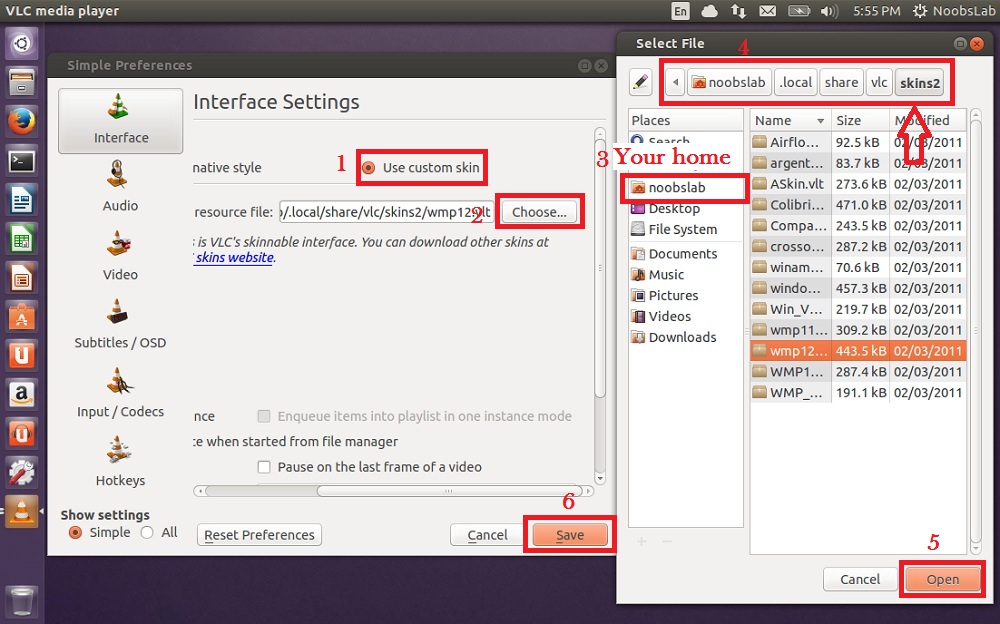
Task: Click the Choose... skin file button
Action: coord(539,212)
